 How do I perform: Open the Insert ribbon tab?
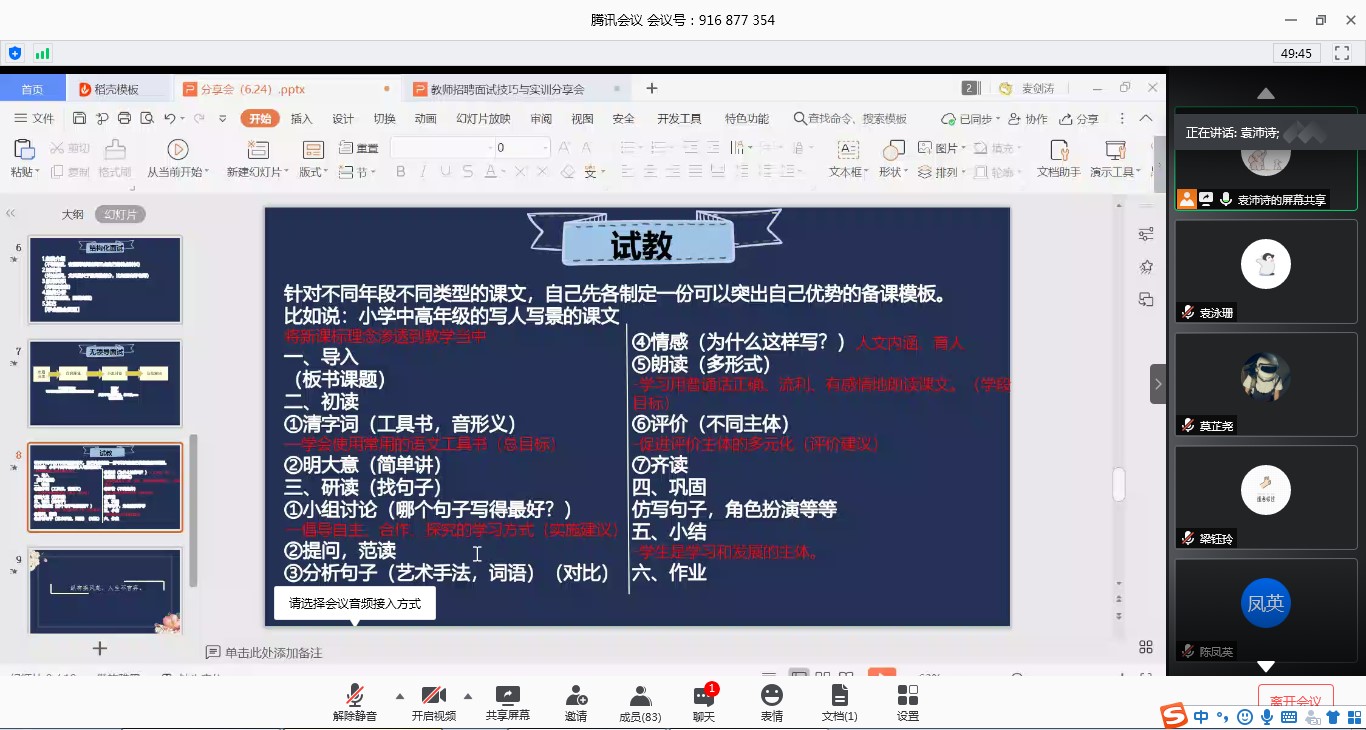[301, 119]
